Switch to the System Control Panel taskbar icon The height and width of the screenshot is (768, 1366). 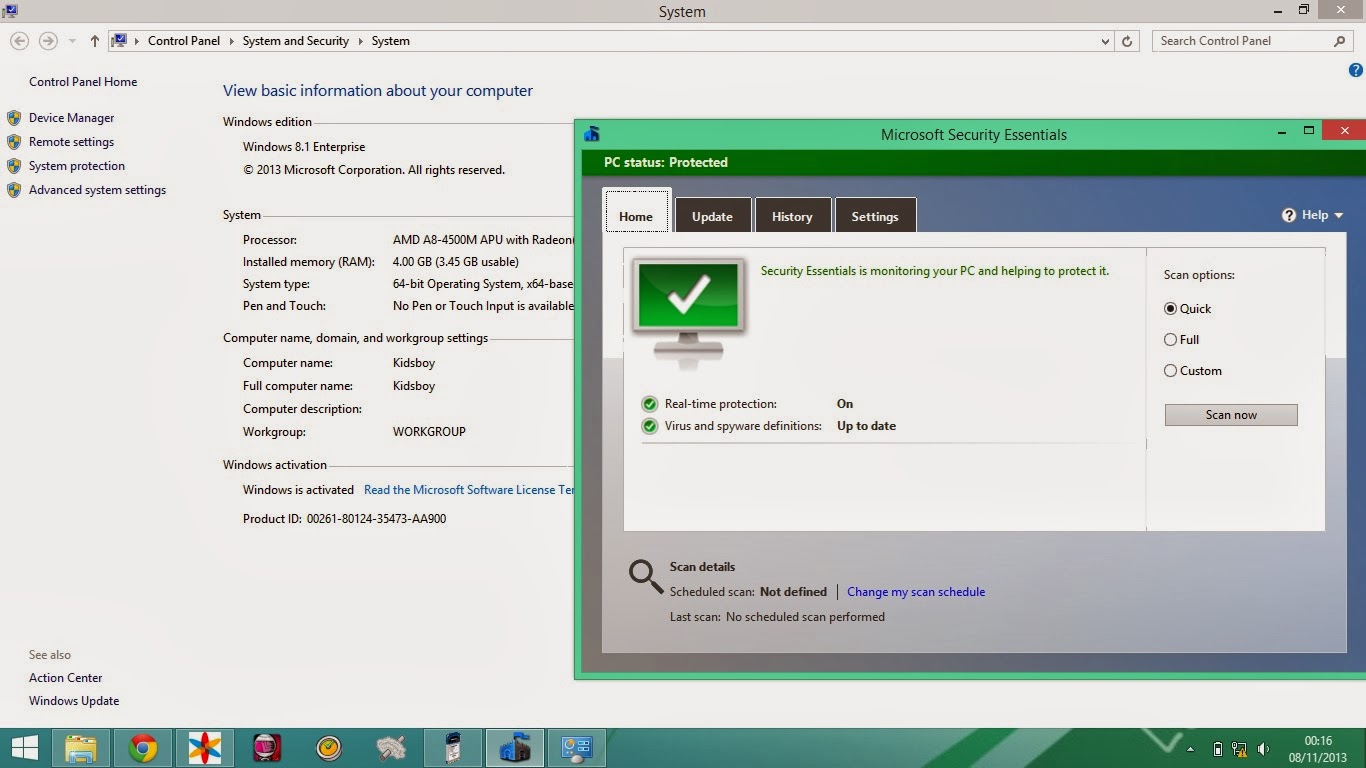tap(577, 748)
